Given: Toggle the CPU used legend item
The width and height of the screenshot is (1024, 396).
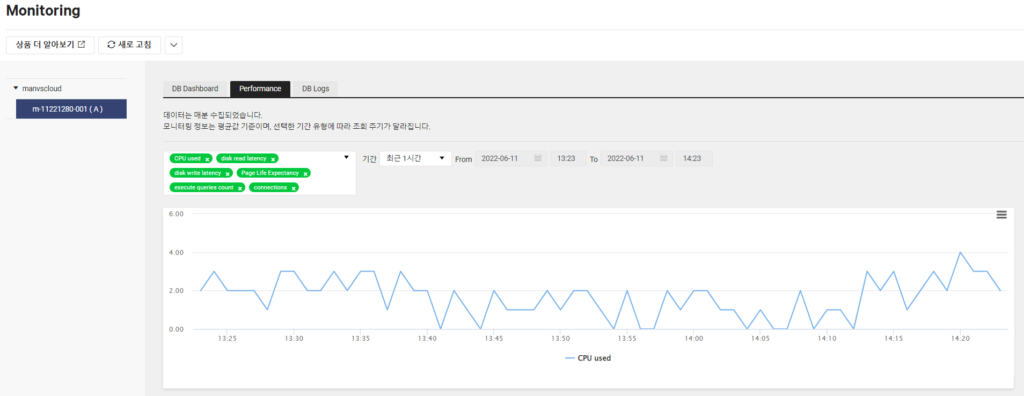Looking at the screenshot, I should (588, 358).
